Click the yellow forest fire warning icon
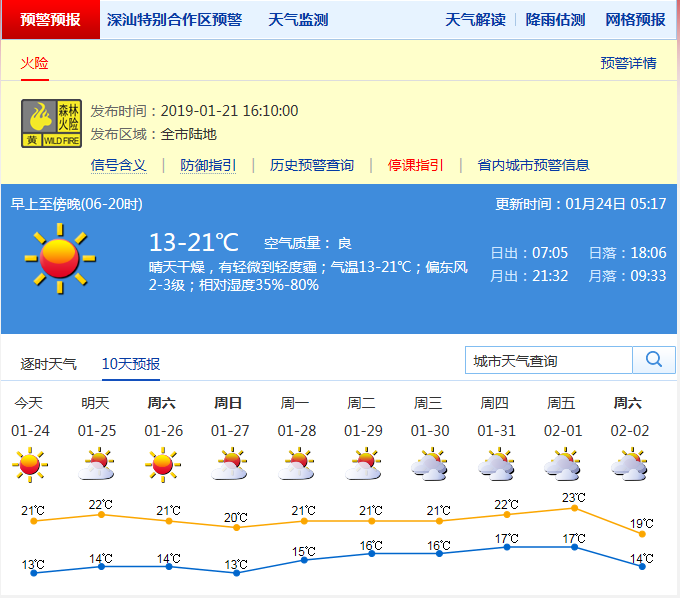 [52, 124]
